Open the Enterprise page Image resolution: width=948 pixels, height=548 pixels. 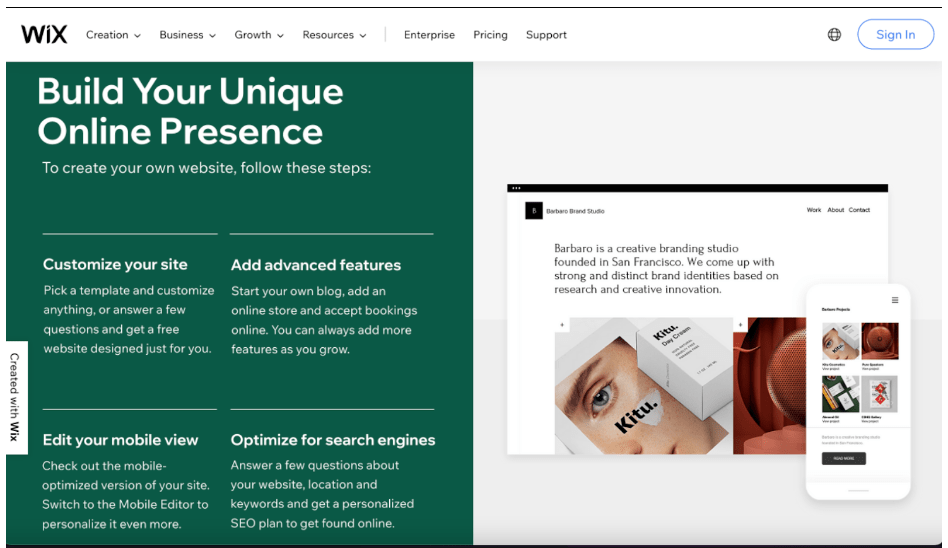click(x=429, y=35)
